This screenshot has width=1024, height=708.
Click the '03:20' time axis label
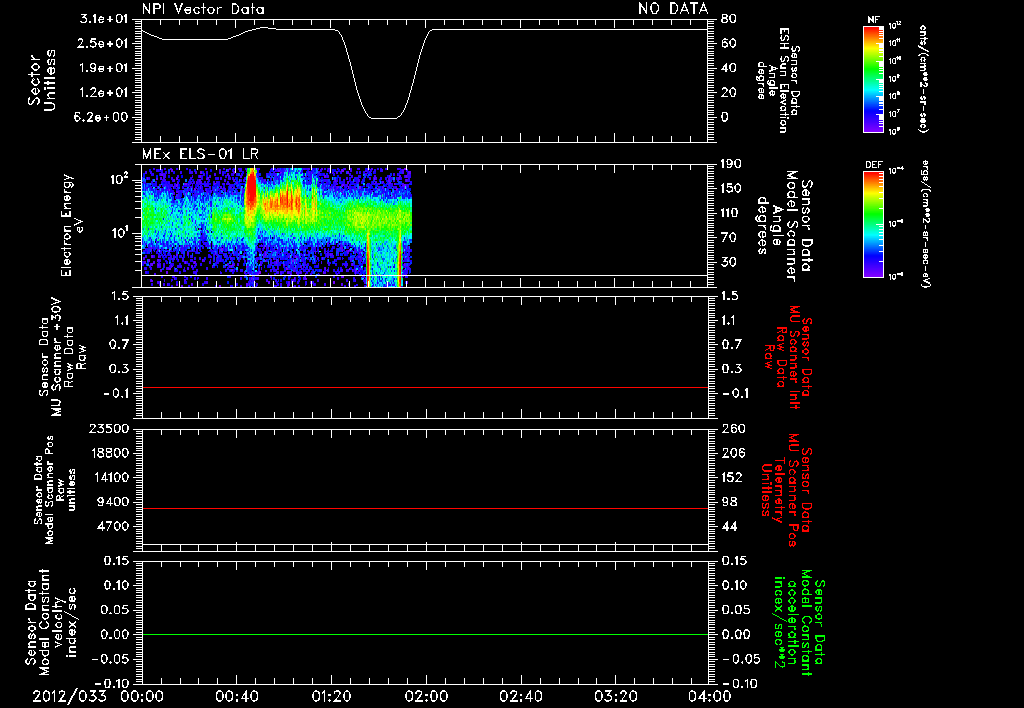point(616,696)
